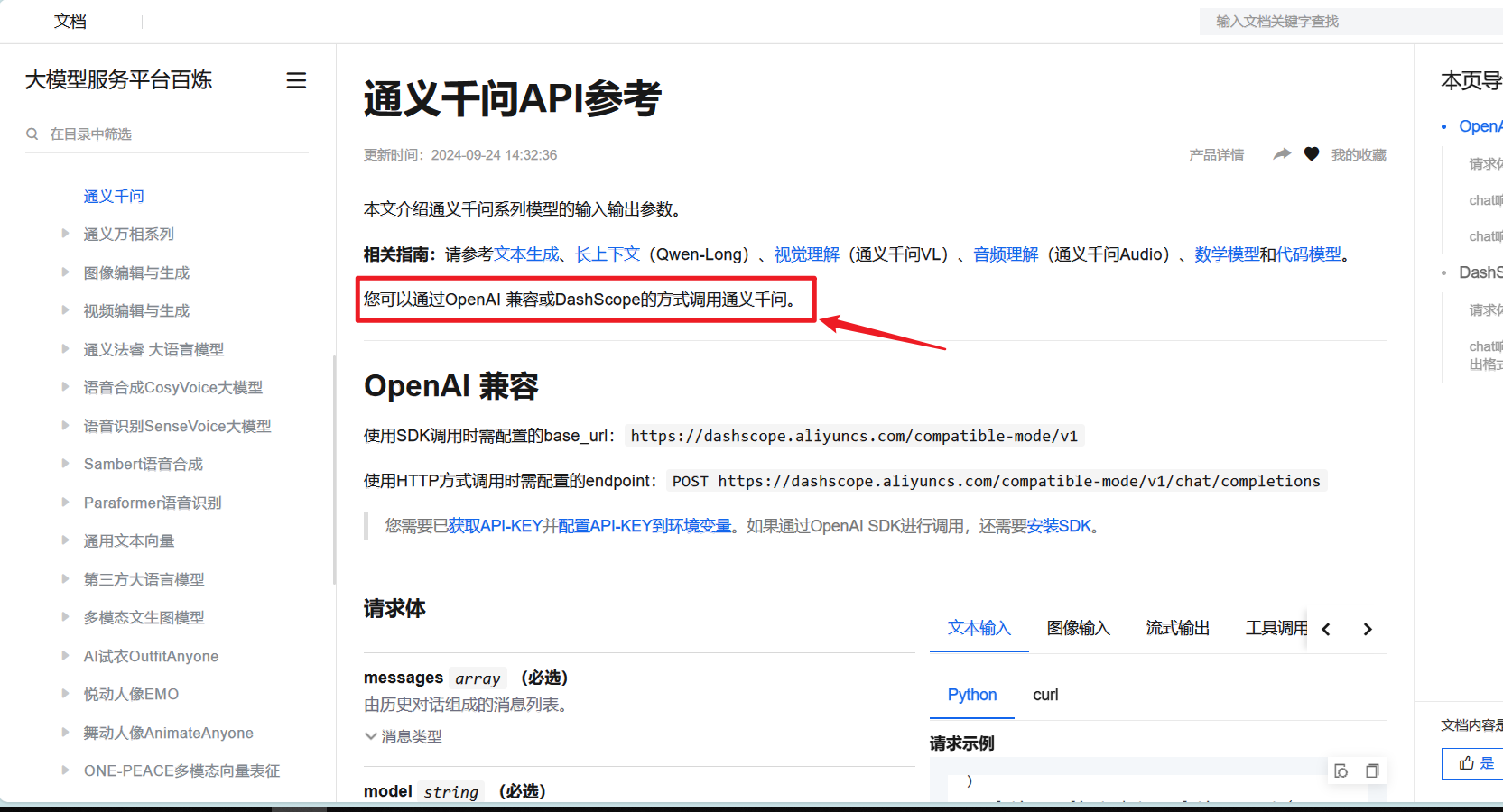Screen dimensions: 1503x812
Task: Collapse sidebar with hamburger menu icon
Action: 296,80
